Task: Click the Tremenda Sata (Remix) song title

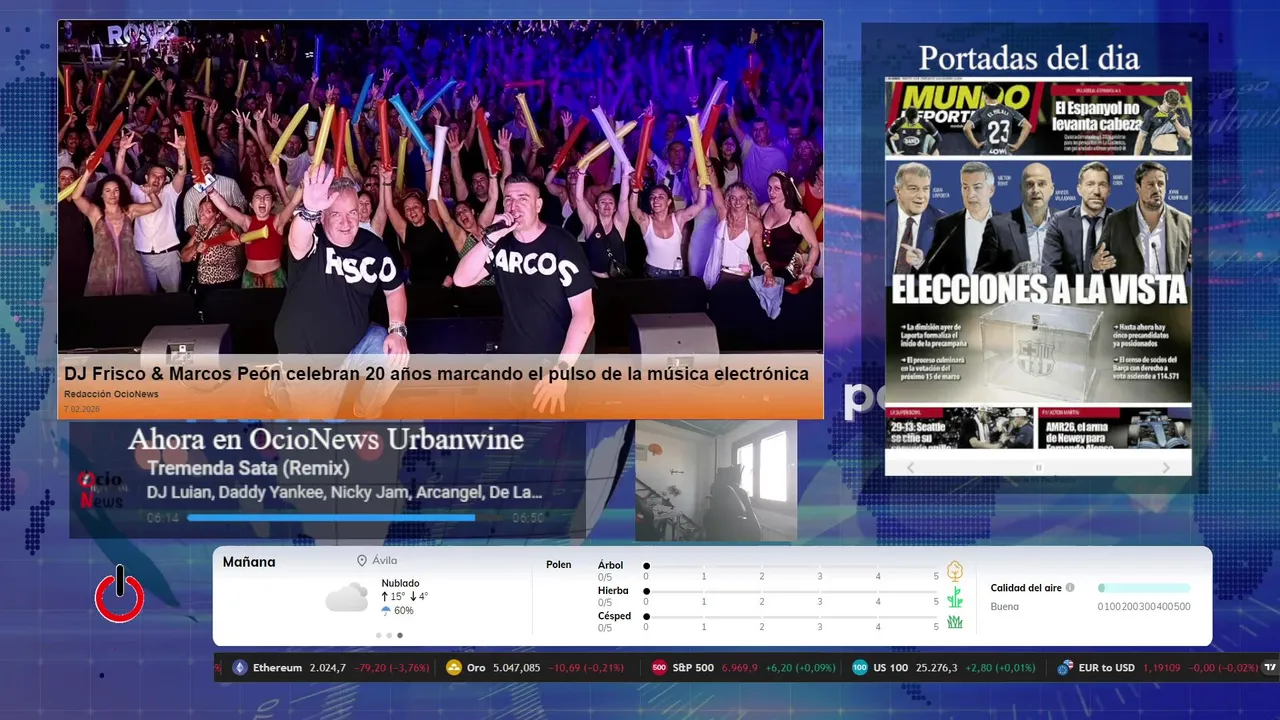Action: 248,468
